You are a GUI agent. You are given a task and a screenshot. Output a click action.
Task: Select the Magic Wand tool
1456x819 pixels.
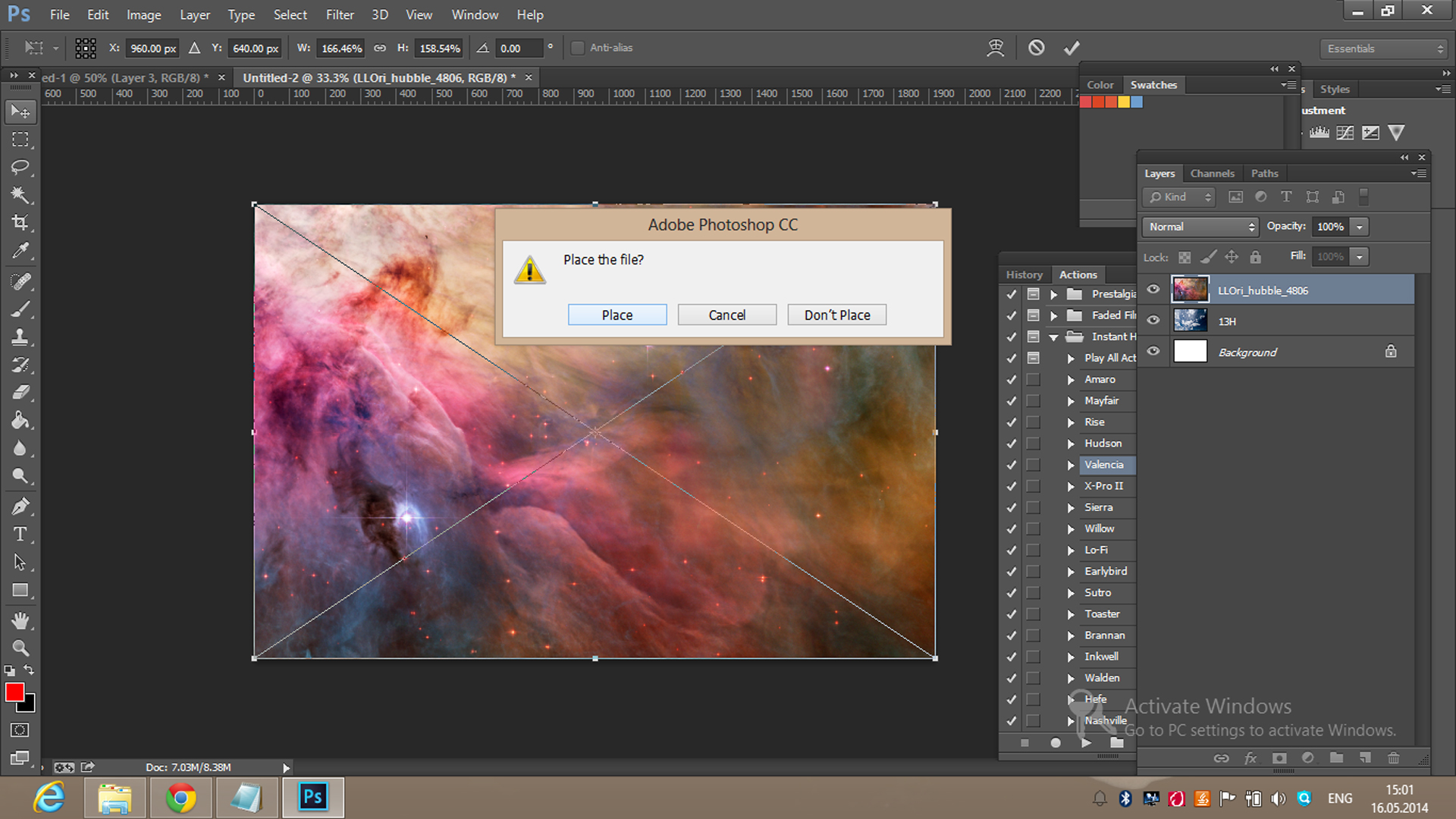[20, 195]
